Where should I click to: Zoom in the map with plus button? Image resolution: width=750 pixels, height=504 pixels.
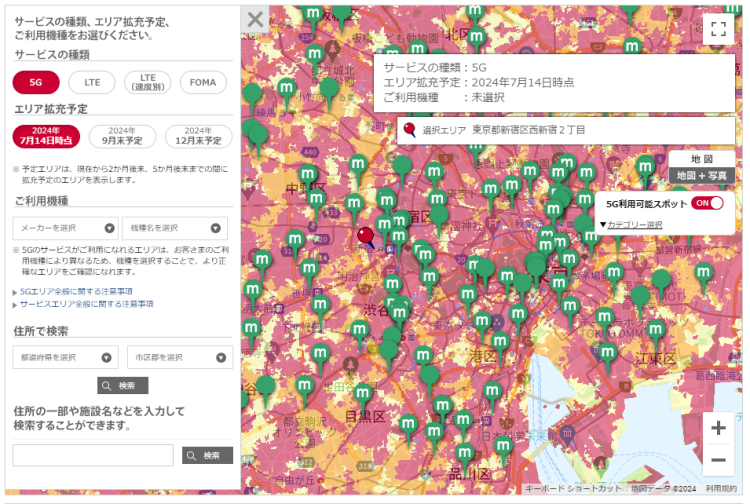point(718,427)
